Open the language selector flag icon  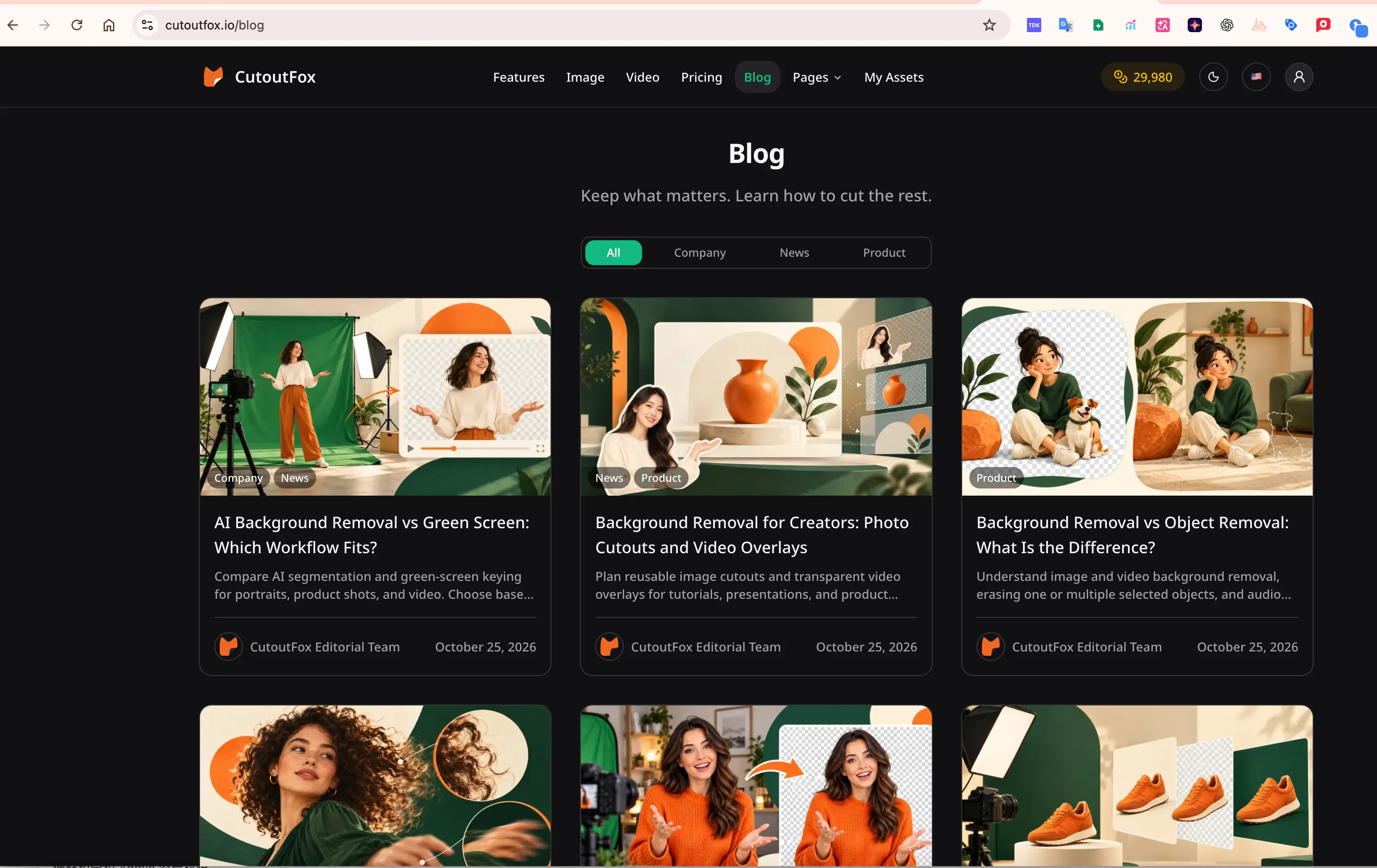(1256, 77)
